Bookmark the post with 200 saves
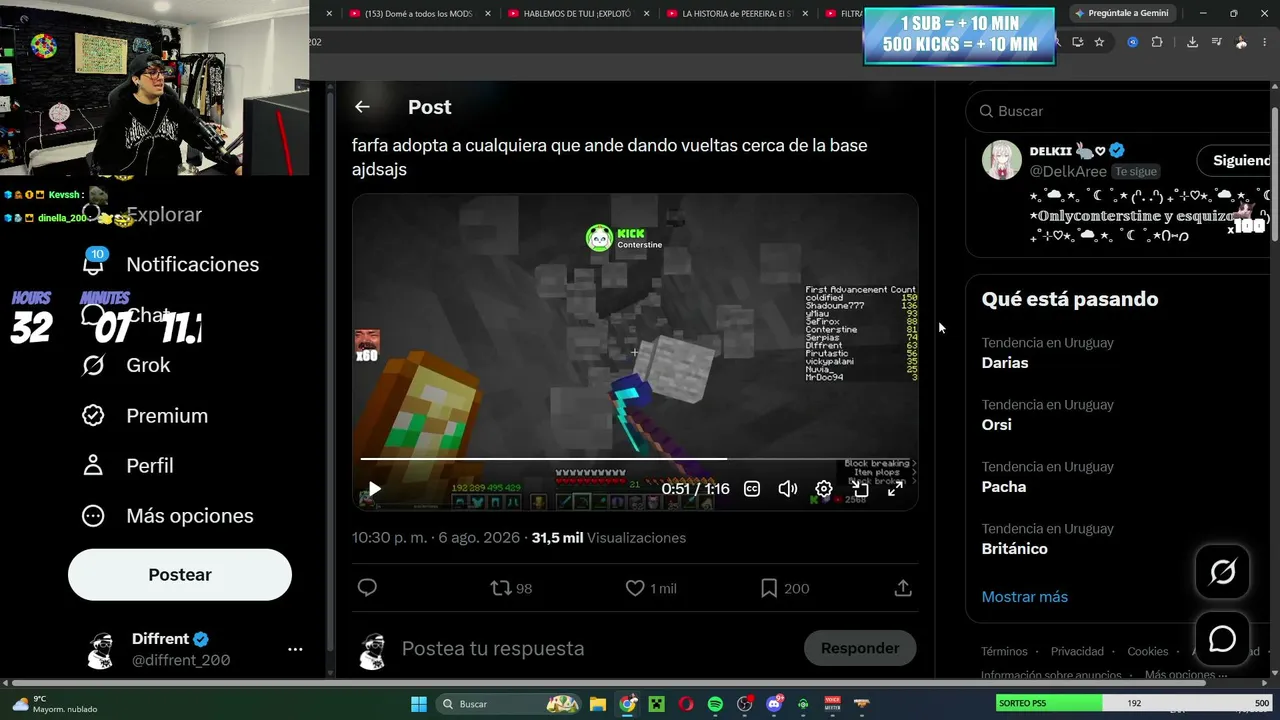Viewport: 1280px width, 720px height. point(785,588)
